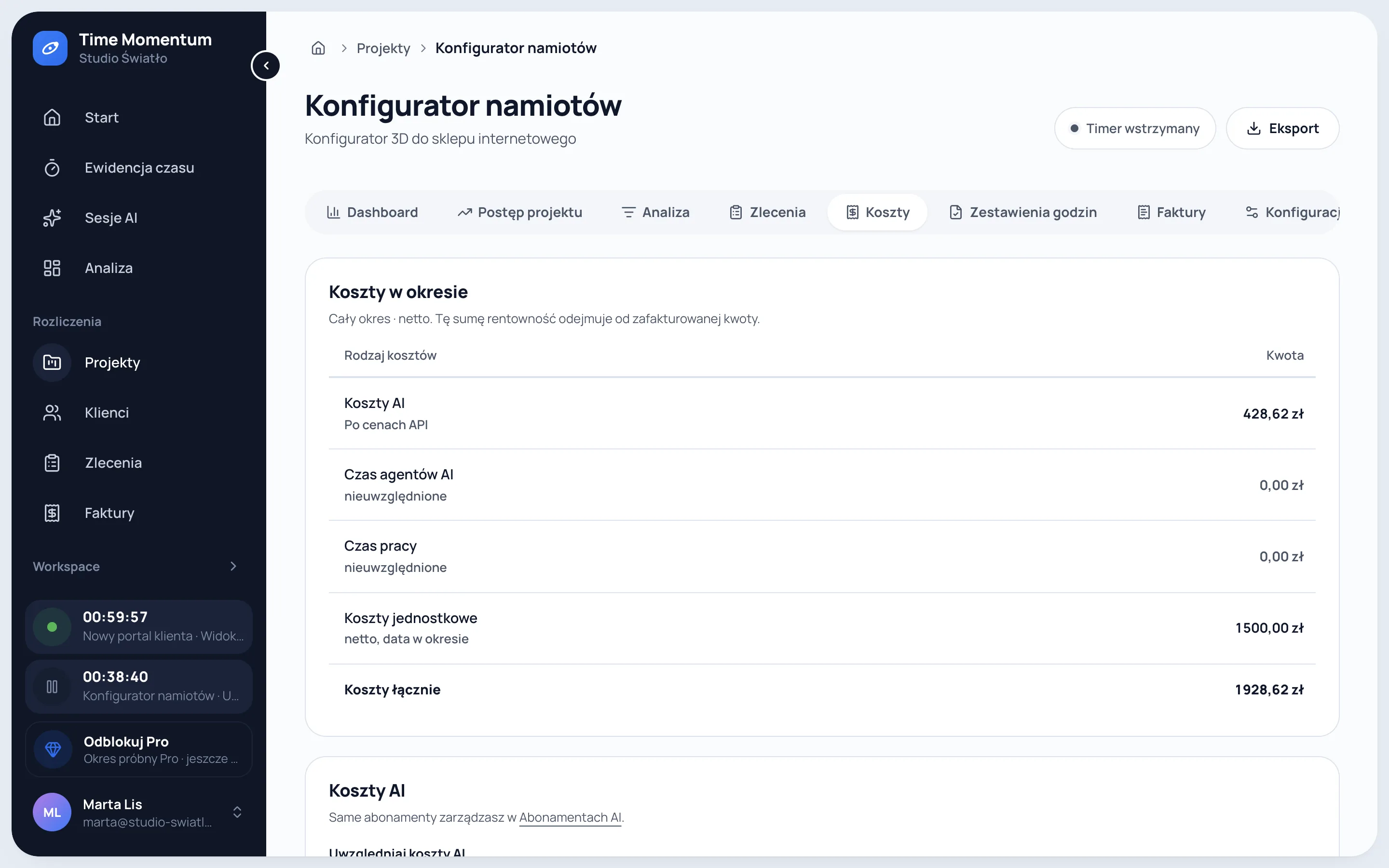
Task: Open the paused timer 00:38:40 card
Action: (139, 687)
